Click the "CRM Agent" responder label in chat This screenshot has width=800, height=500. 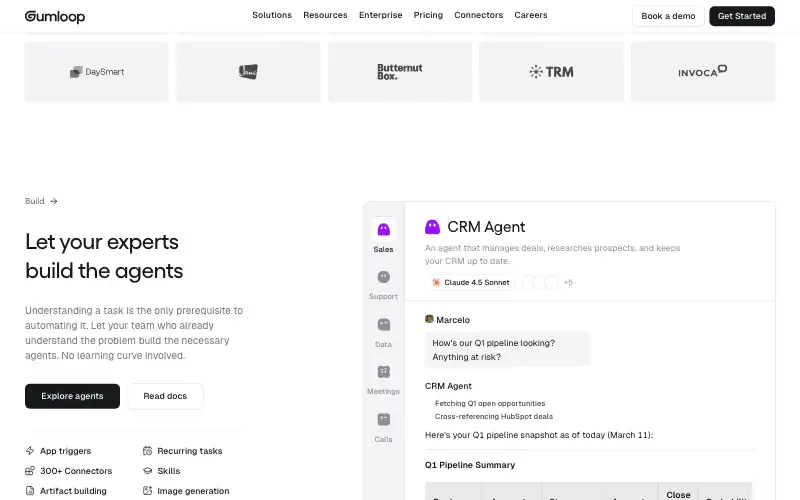[x=448, y=386]
